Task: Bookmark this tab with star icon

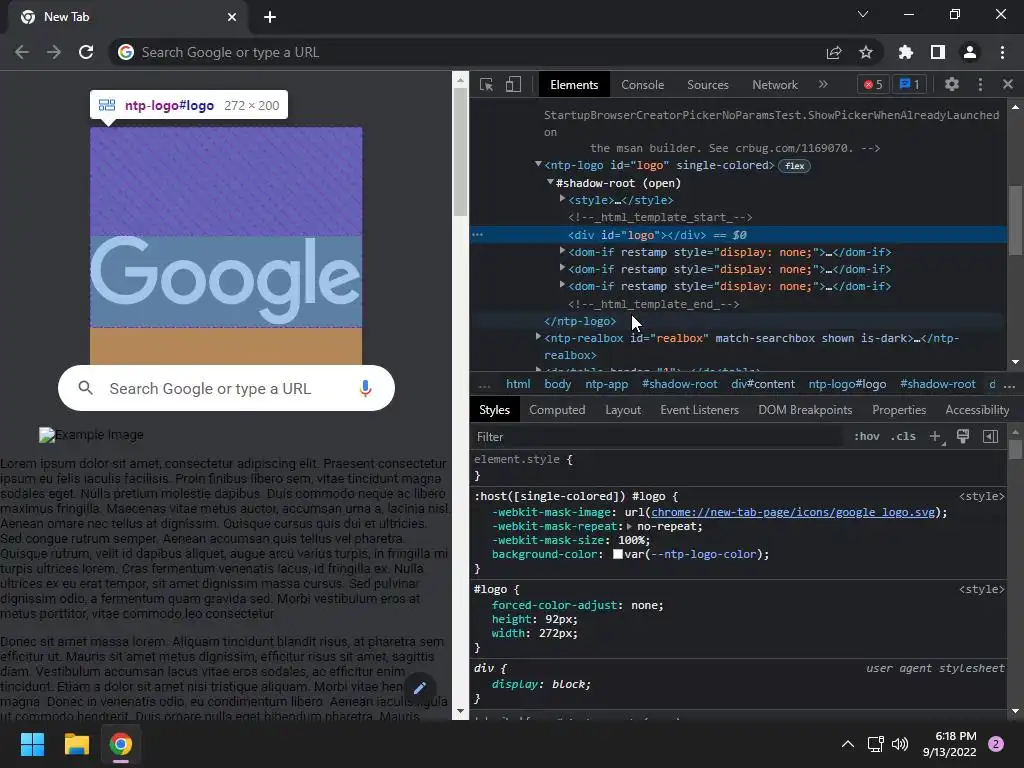Action: tap(866, 52)
